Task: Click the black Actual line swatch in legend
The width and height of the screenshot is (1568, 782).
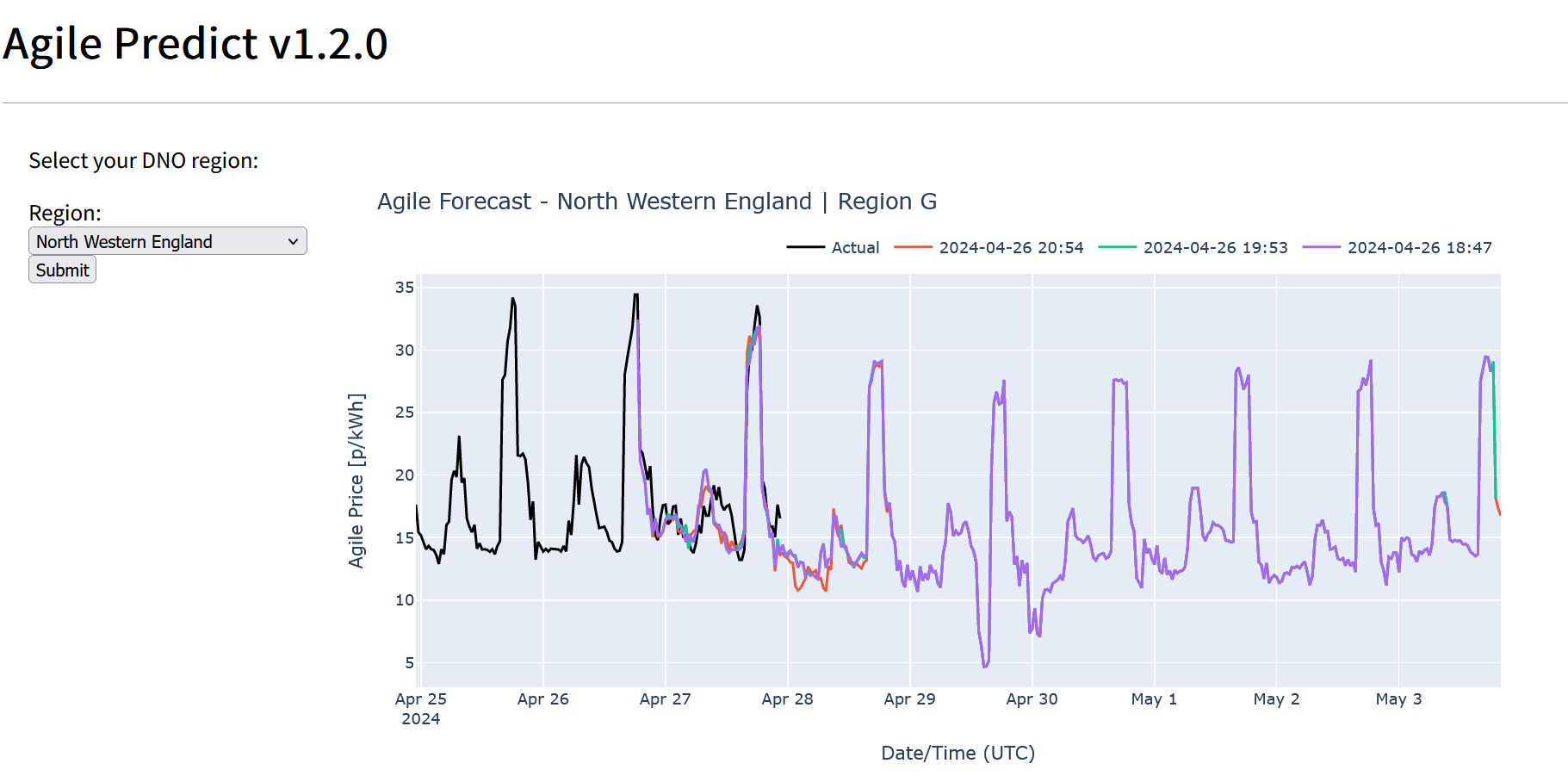Action: [805, 248]
